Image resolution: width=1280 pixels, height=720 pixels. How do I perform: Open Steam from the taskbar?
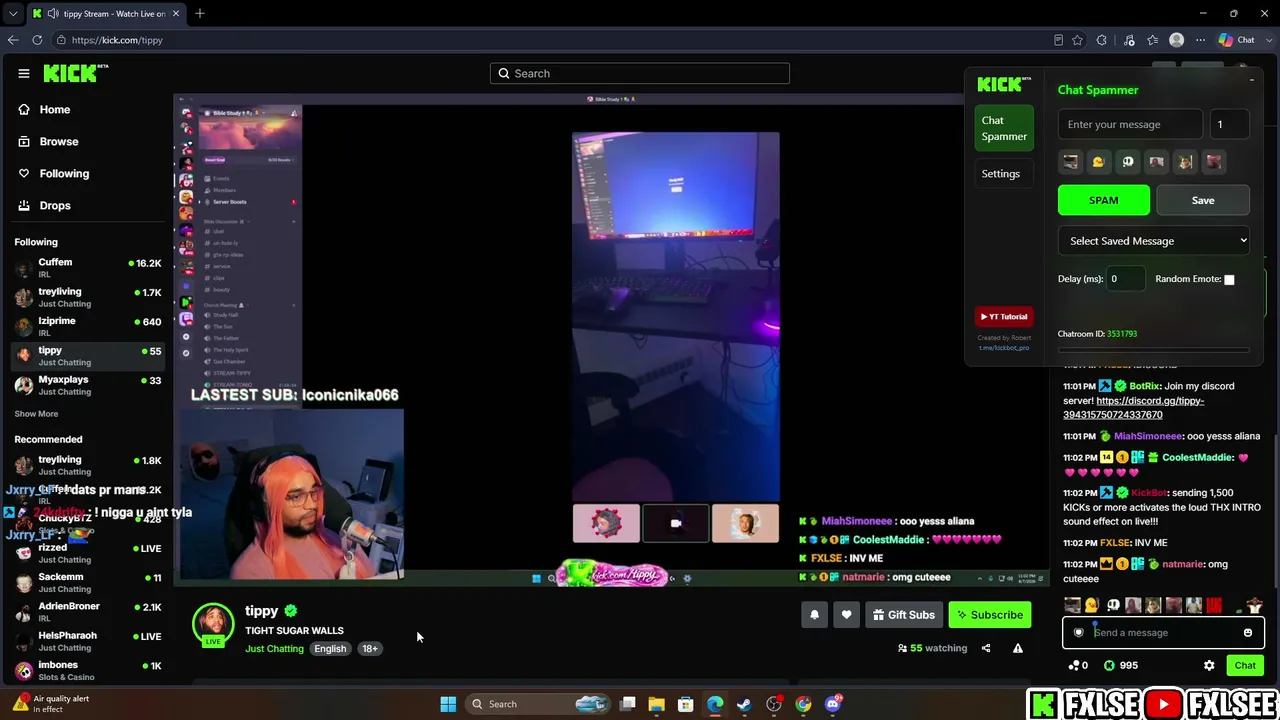coord(744,704)
